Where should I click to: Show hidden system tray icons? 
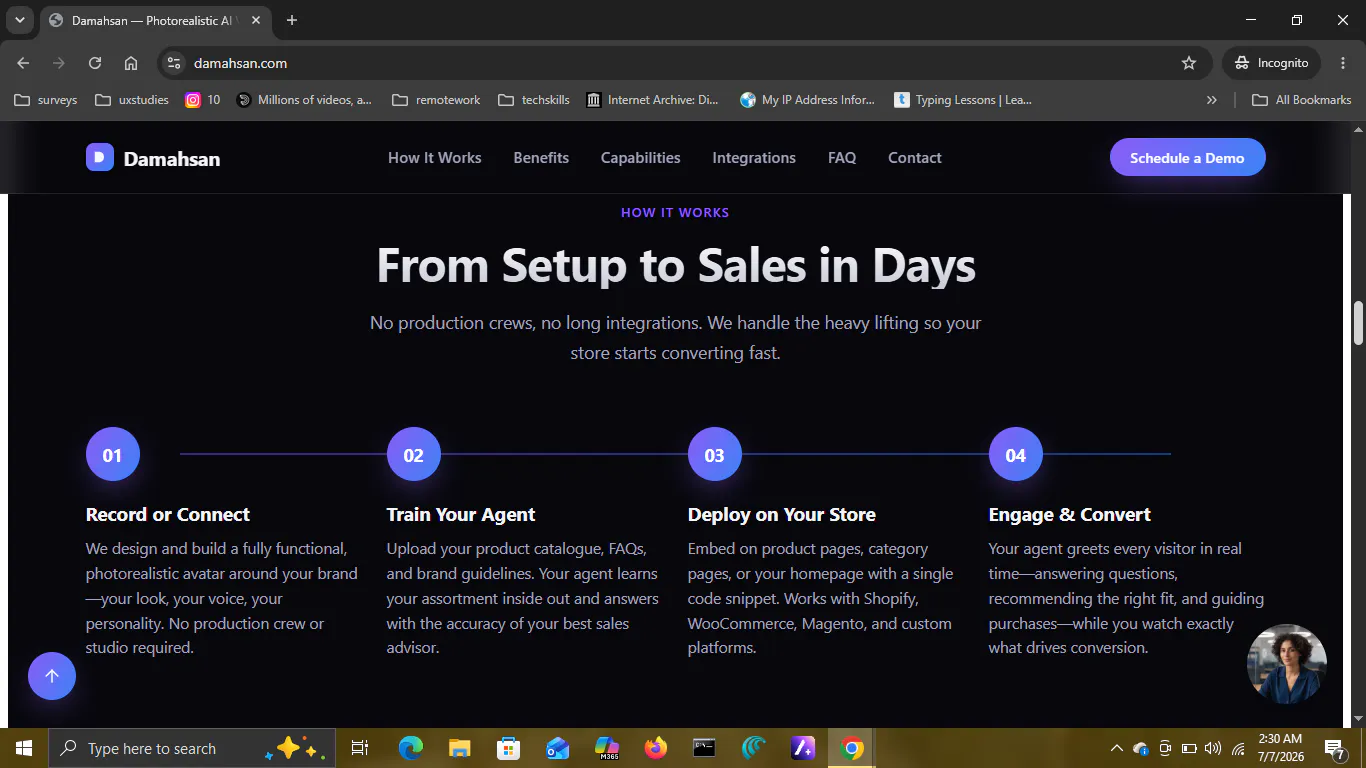[x=1117, y=748]
